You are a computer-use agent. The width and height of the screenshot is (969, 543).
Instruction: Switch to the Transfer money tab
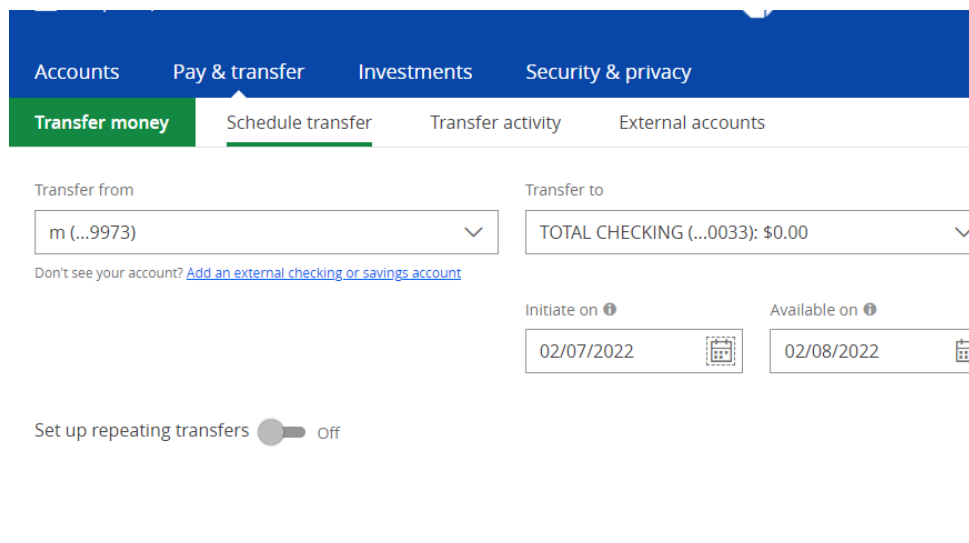pos(102,123)
